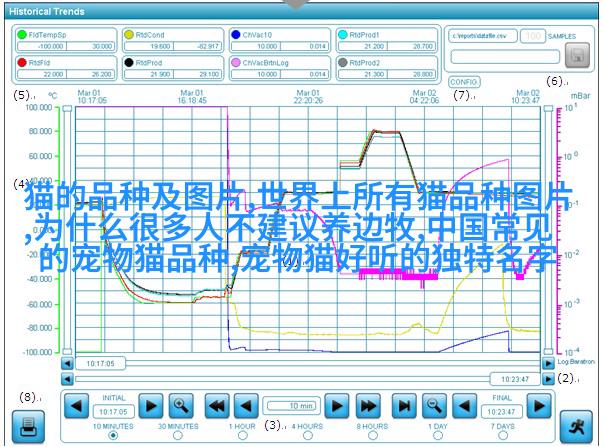Screen dimensions: 604x447
Task: Click left arrow of the 10:17:05 scrollbar
Action: click(67, 363)
